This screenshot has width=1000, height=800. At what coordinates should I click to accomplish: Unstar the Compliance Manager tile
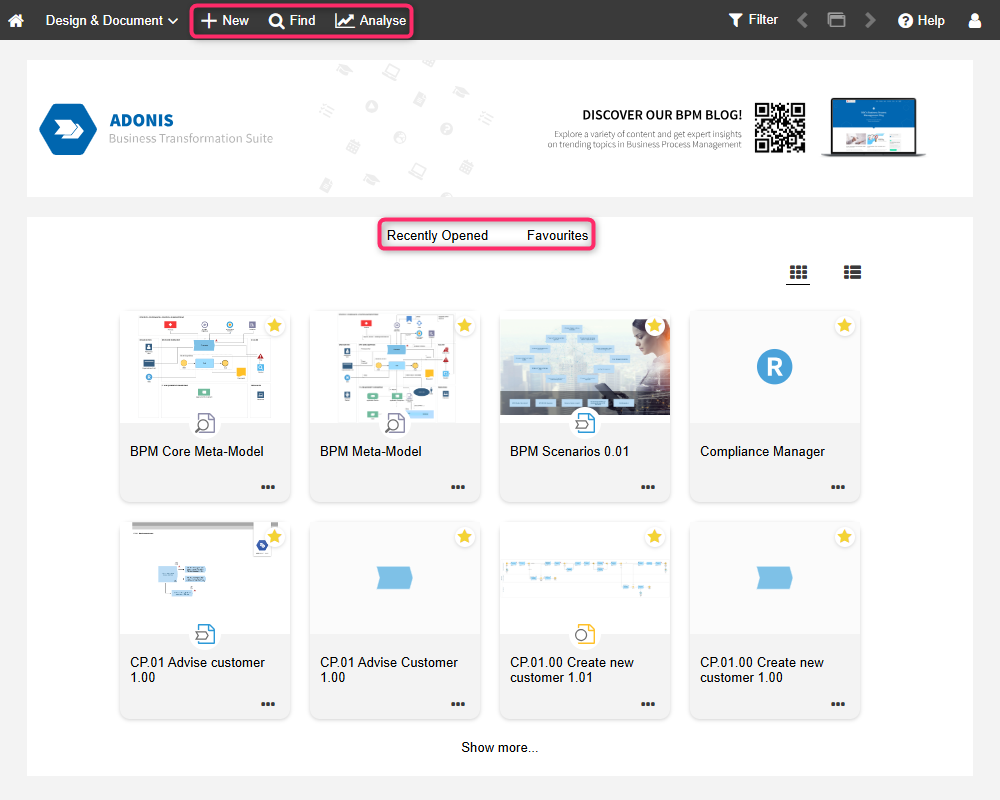coord(845,326)
